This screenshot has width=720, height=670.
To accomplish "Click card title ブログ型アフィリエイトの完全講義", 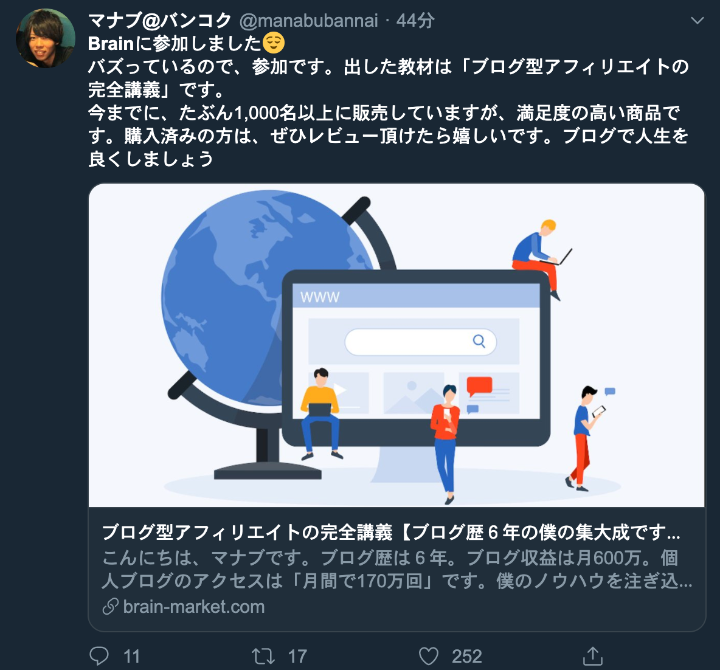I will click(247, 532).
